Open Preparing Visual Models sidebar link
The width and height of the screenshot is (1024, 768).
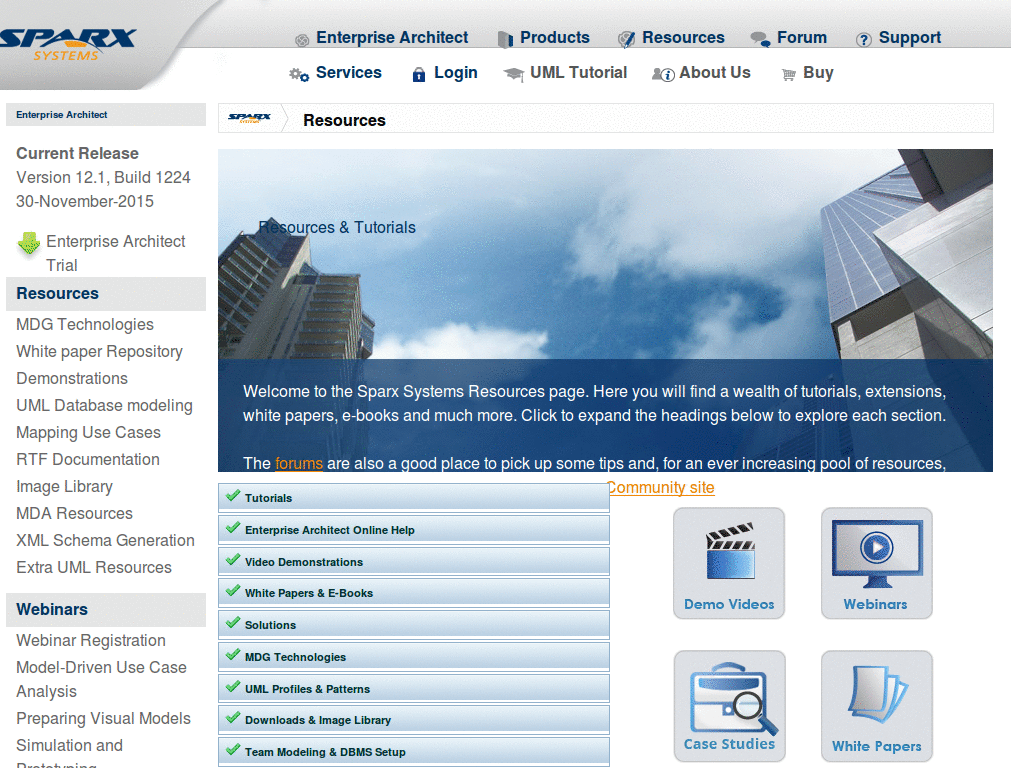click(103, 718)
